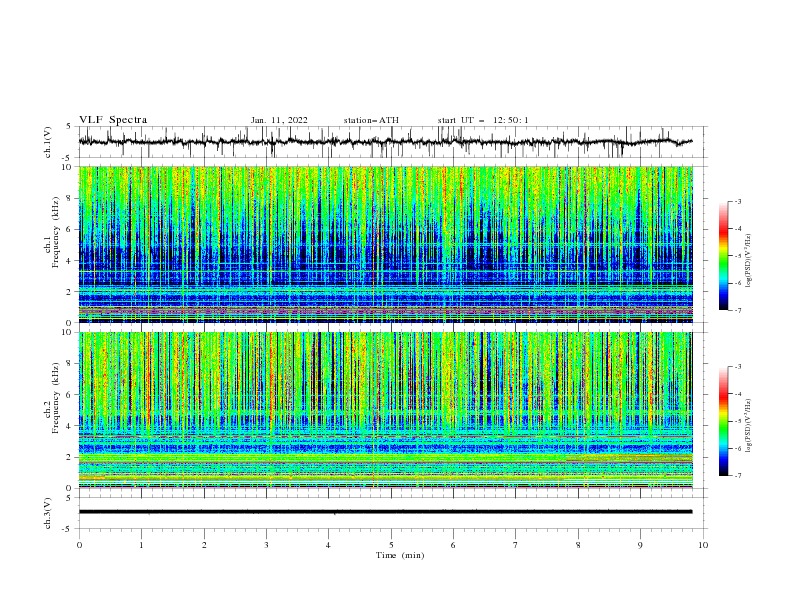Click the "station=ATH" header label
Image resolution: width=792 pixels, height=612 pixels.
point(371,120)
